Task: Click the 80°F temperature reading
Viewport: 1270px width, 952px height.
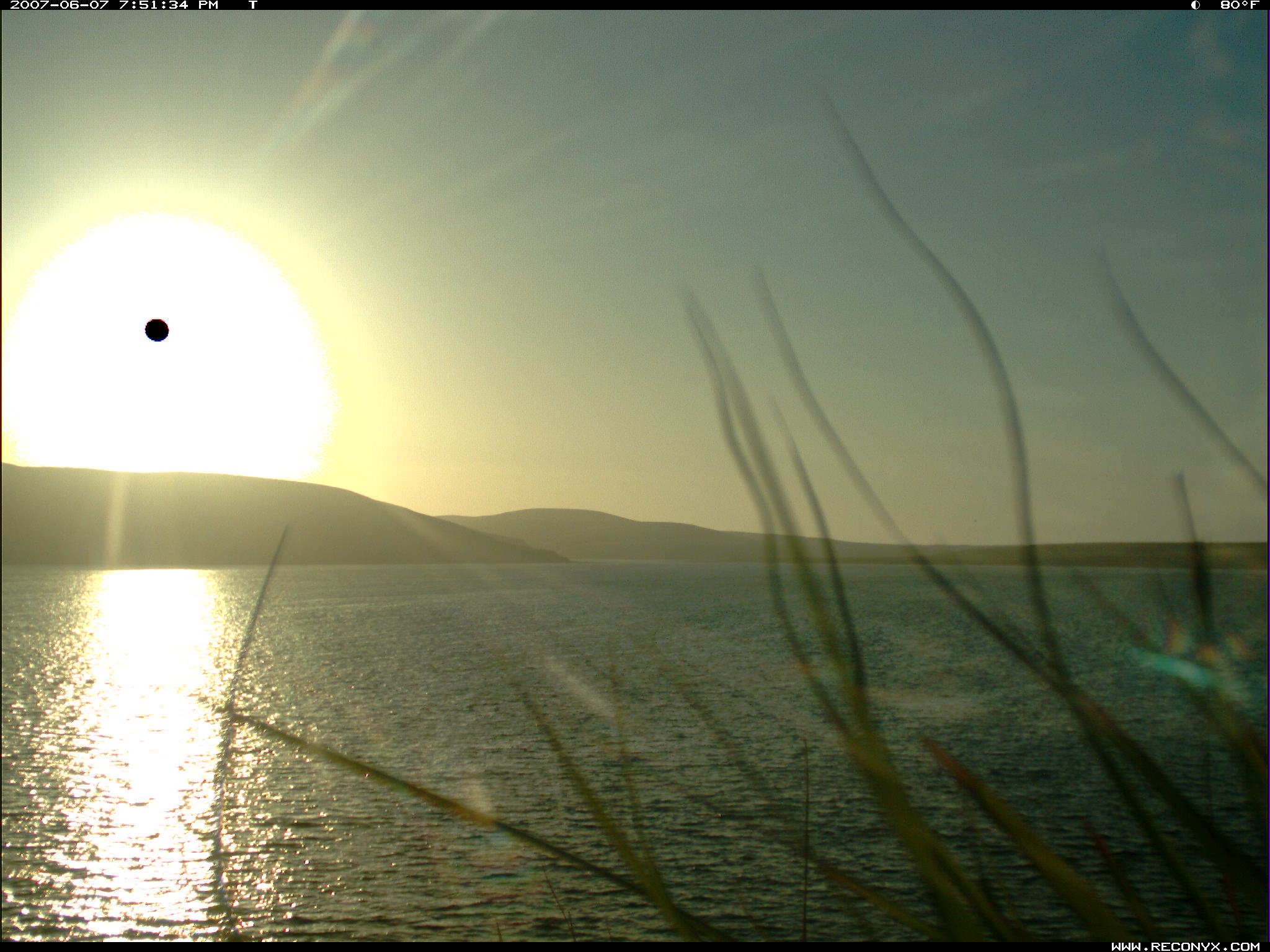Action: coord(1239,5)
